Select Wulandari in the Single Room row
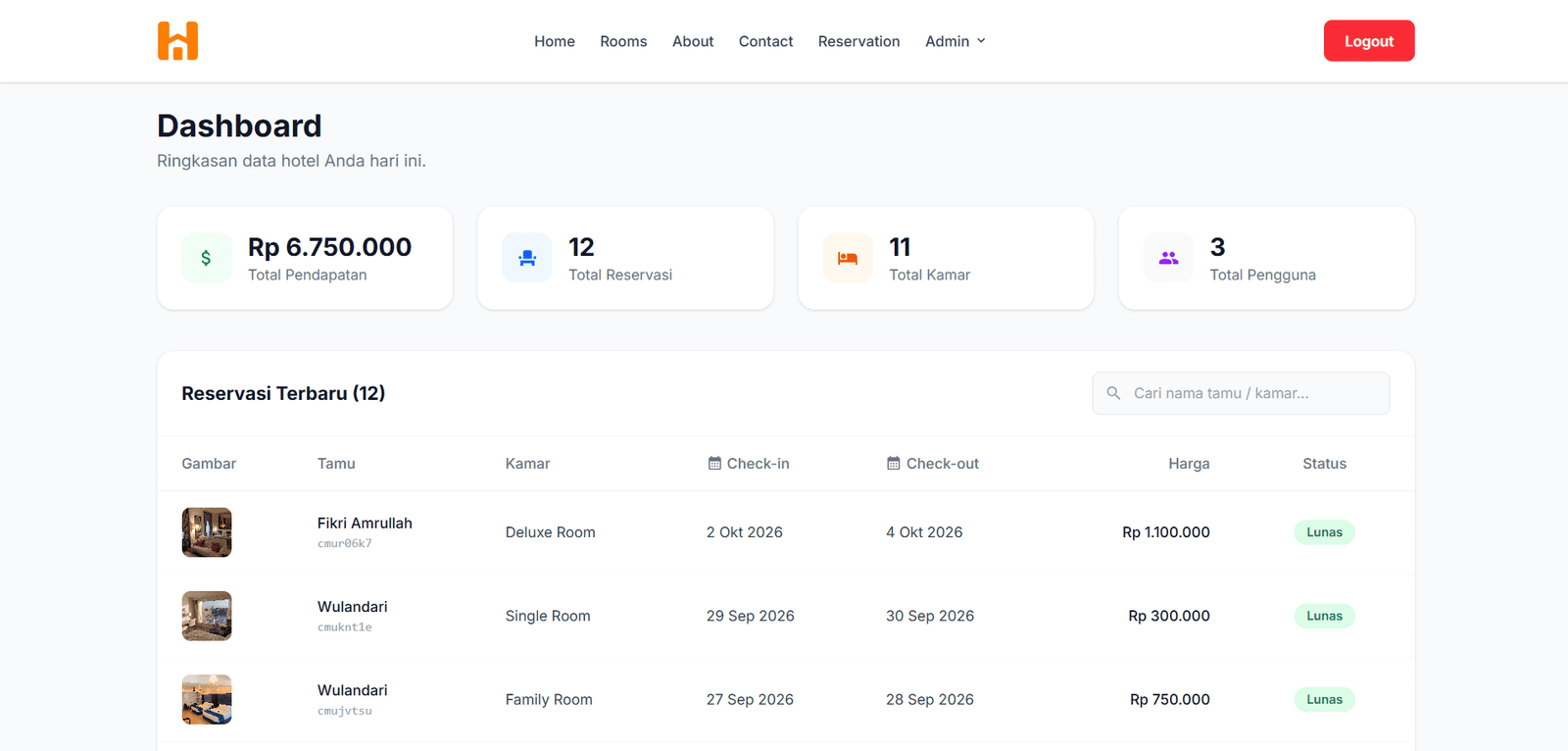1568x751 pixels. (352, 607)
